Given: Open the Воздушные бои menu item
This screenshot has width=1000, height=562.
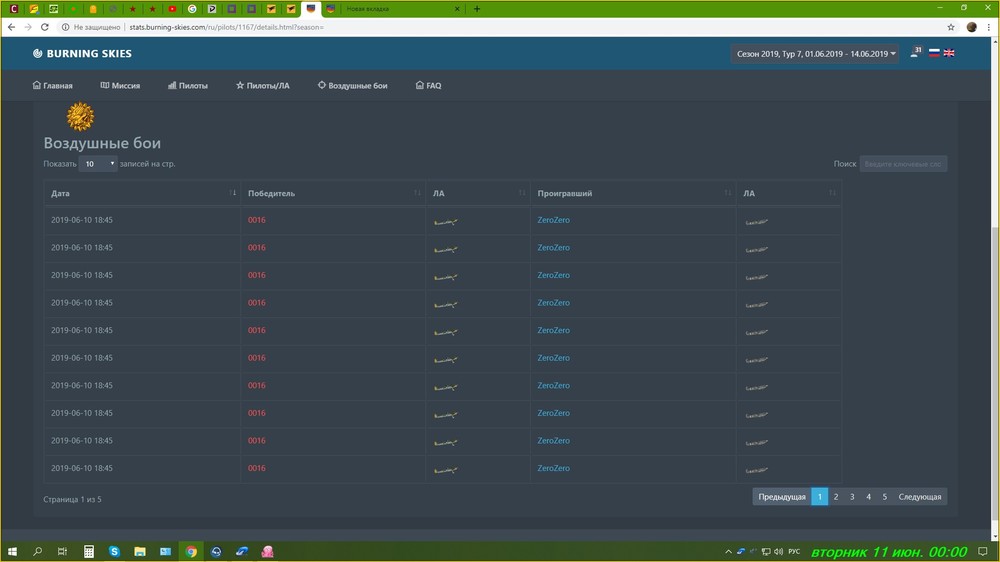Looking at the screenshot, I should coord(353,85).
